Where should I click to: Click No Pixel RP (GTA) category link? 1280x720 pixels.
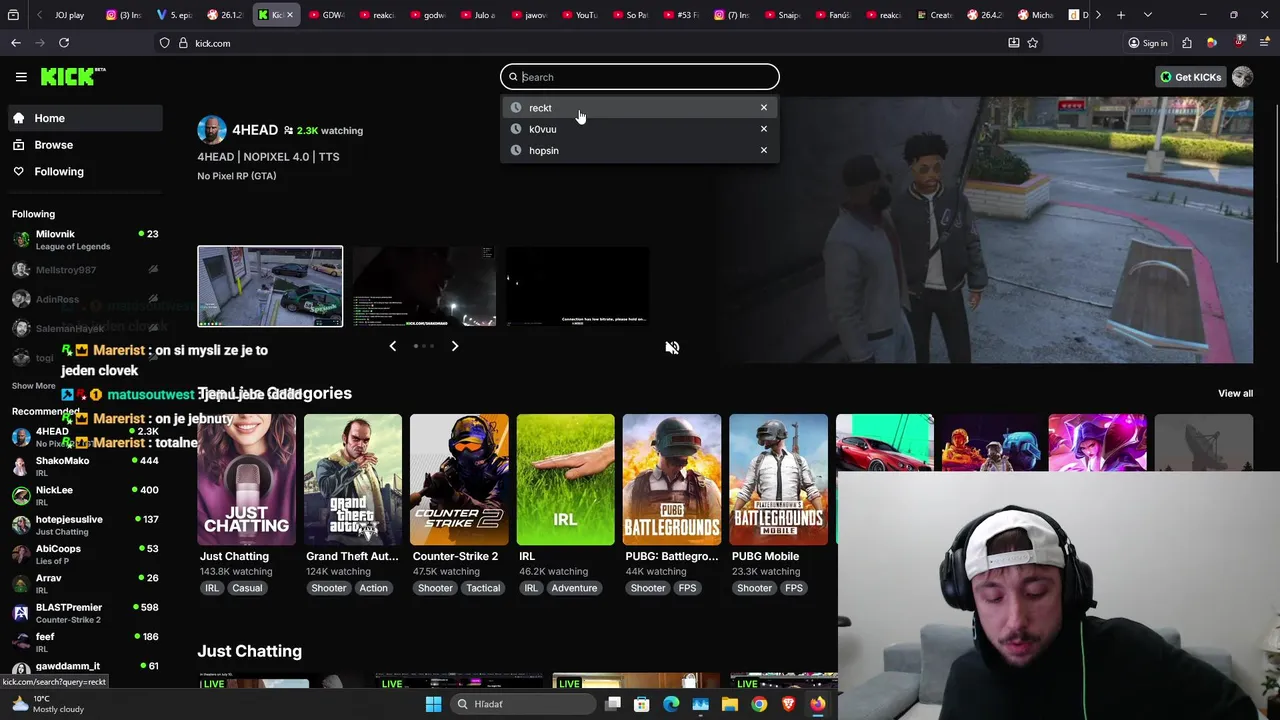click(x=237, y=176)
